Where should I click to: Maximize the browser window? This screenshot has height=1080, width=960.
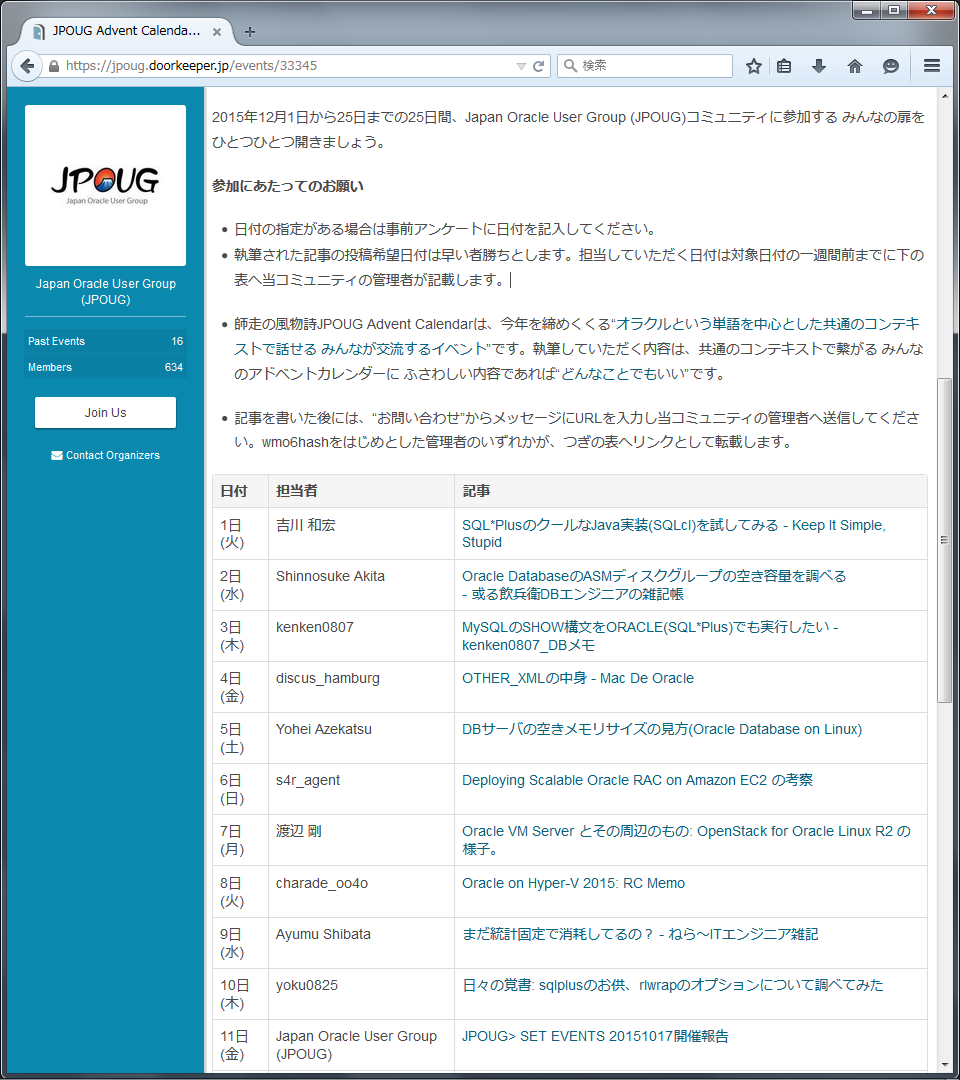click(x=893, y=10)
